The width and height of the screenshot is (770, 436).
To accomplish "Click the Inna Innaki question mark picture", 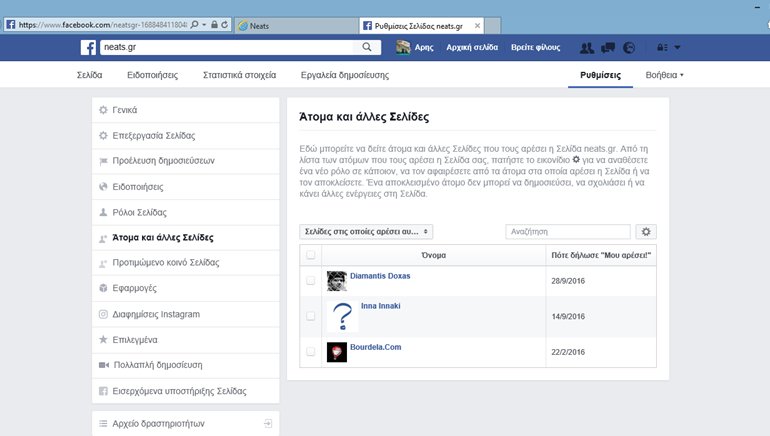I will point(342,316).
